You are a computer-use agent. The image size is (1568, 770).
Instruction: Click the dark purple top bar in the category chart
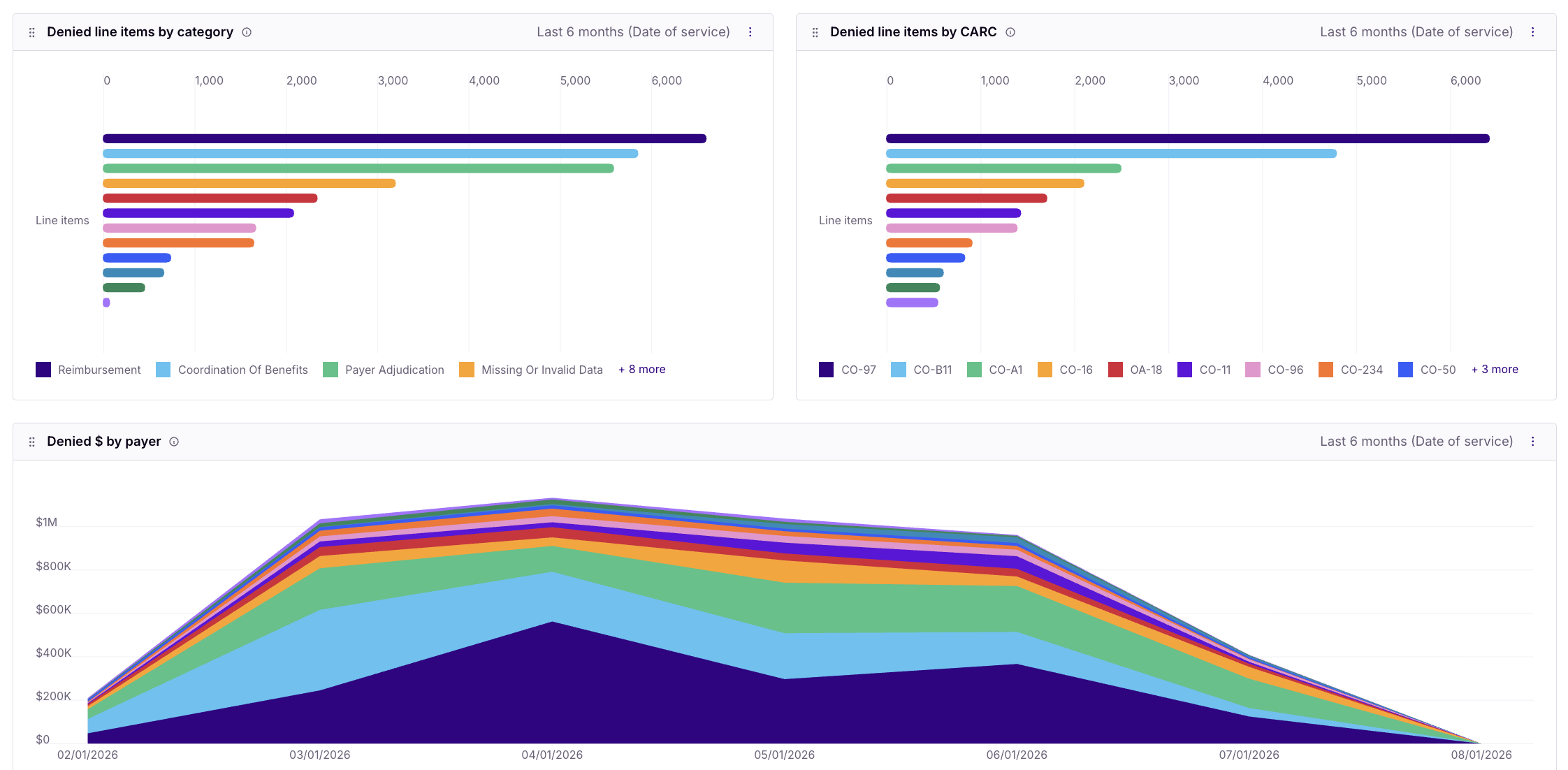405,138
